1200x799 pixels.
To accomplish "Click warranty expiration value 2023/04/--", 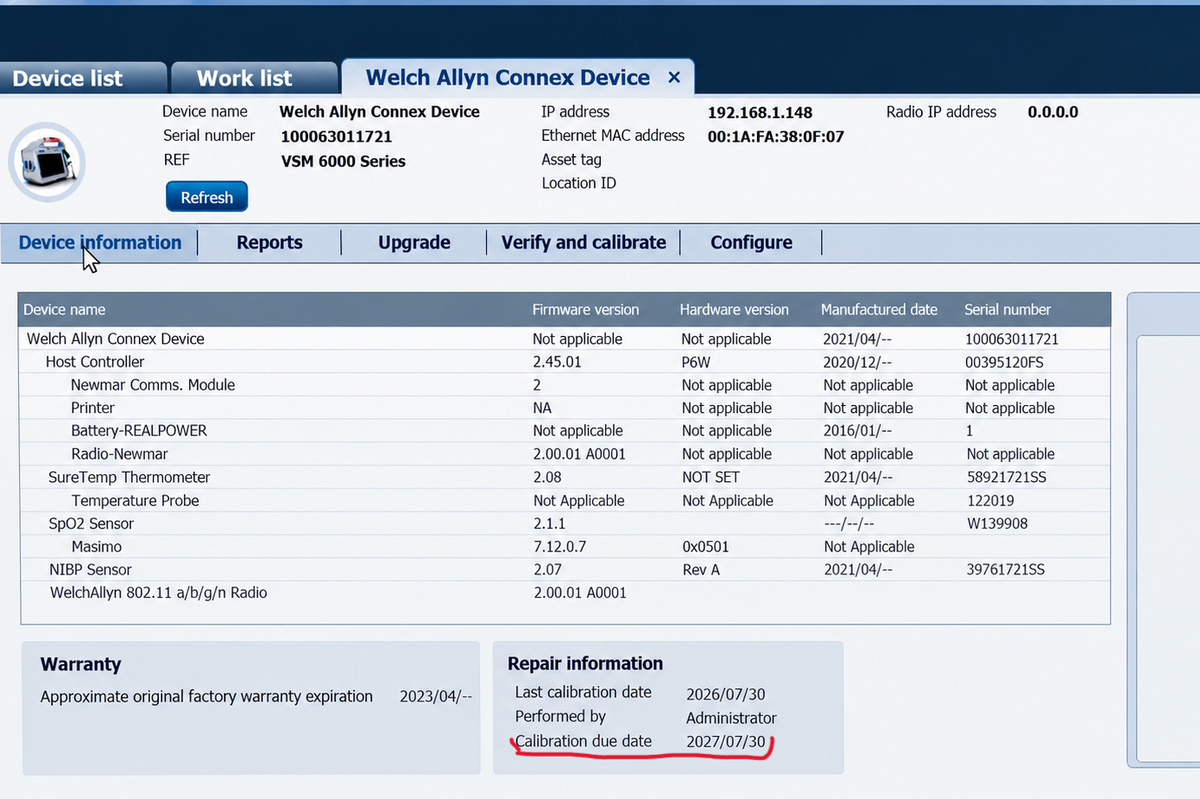I will coord(436,696).
